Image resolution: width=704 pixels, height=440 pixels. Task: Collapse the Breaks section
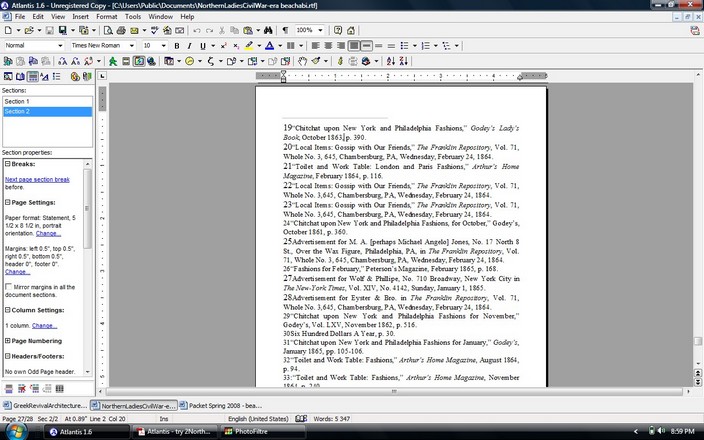point(8,164)
